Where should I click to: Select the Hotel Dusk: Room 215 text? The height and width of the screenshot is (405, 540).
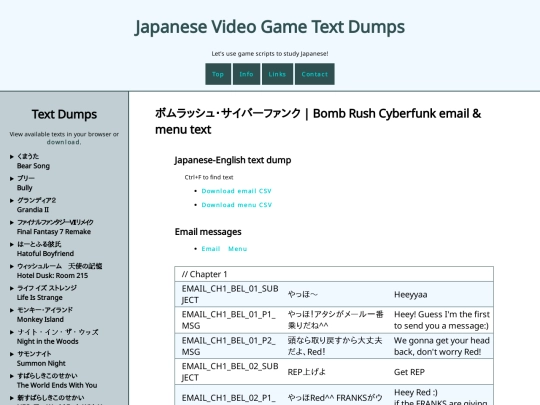coord(52,276)
